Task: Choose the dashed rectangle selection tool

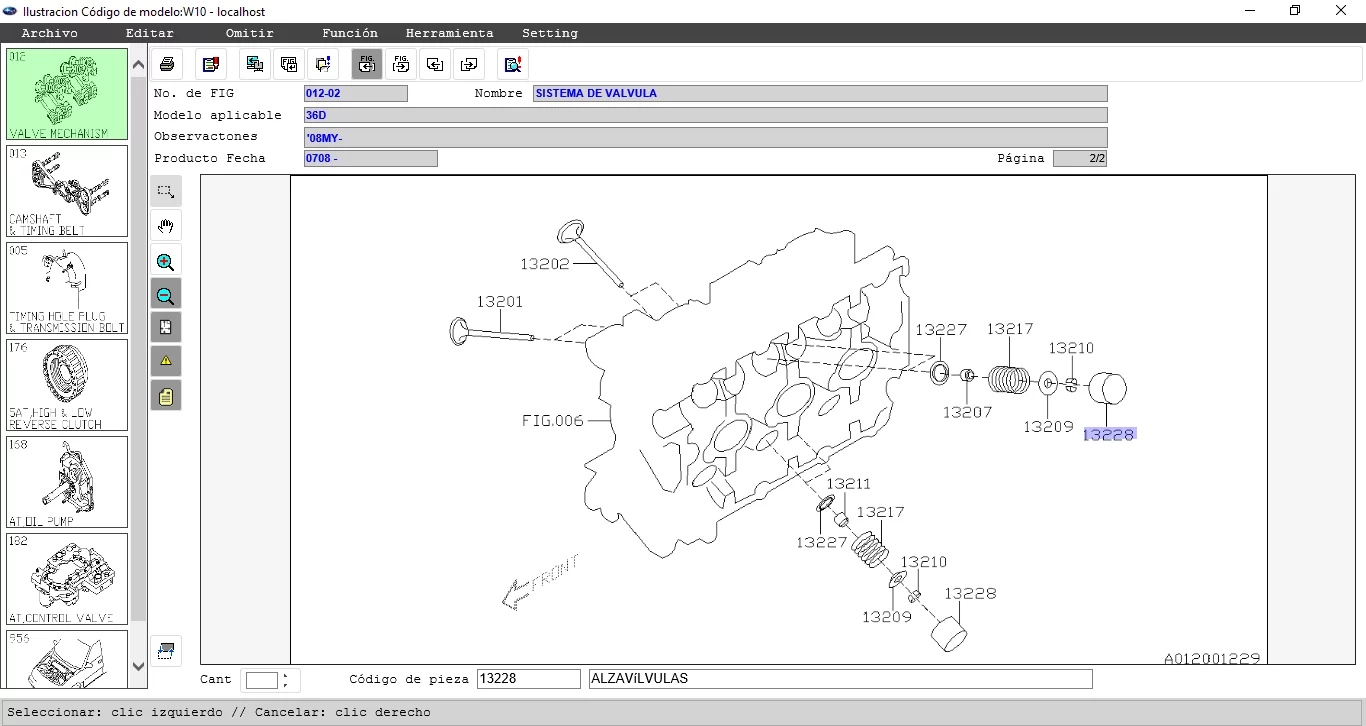Action: tap(166, 191)
